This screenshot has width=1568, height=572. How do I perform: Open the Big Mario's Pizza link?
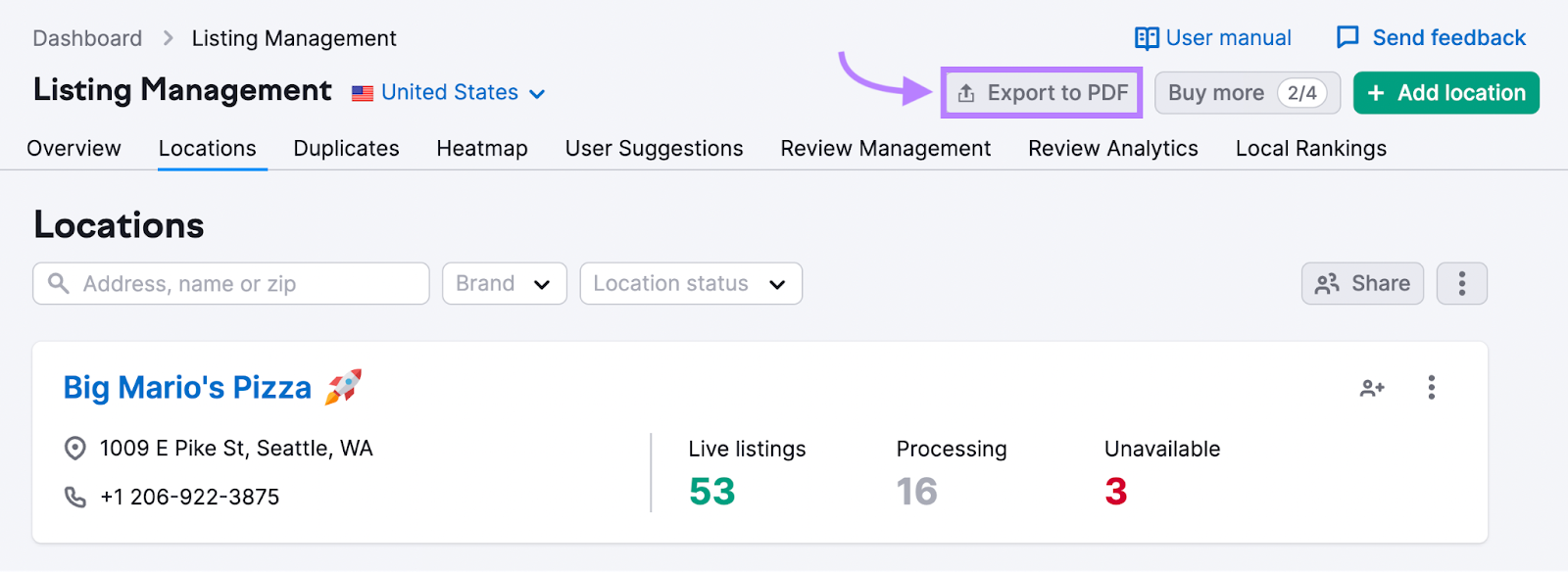187,388
